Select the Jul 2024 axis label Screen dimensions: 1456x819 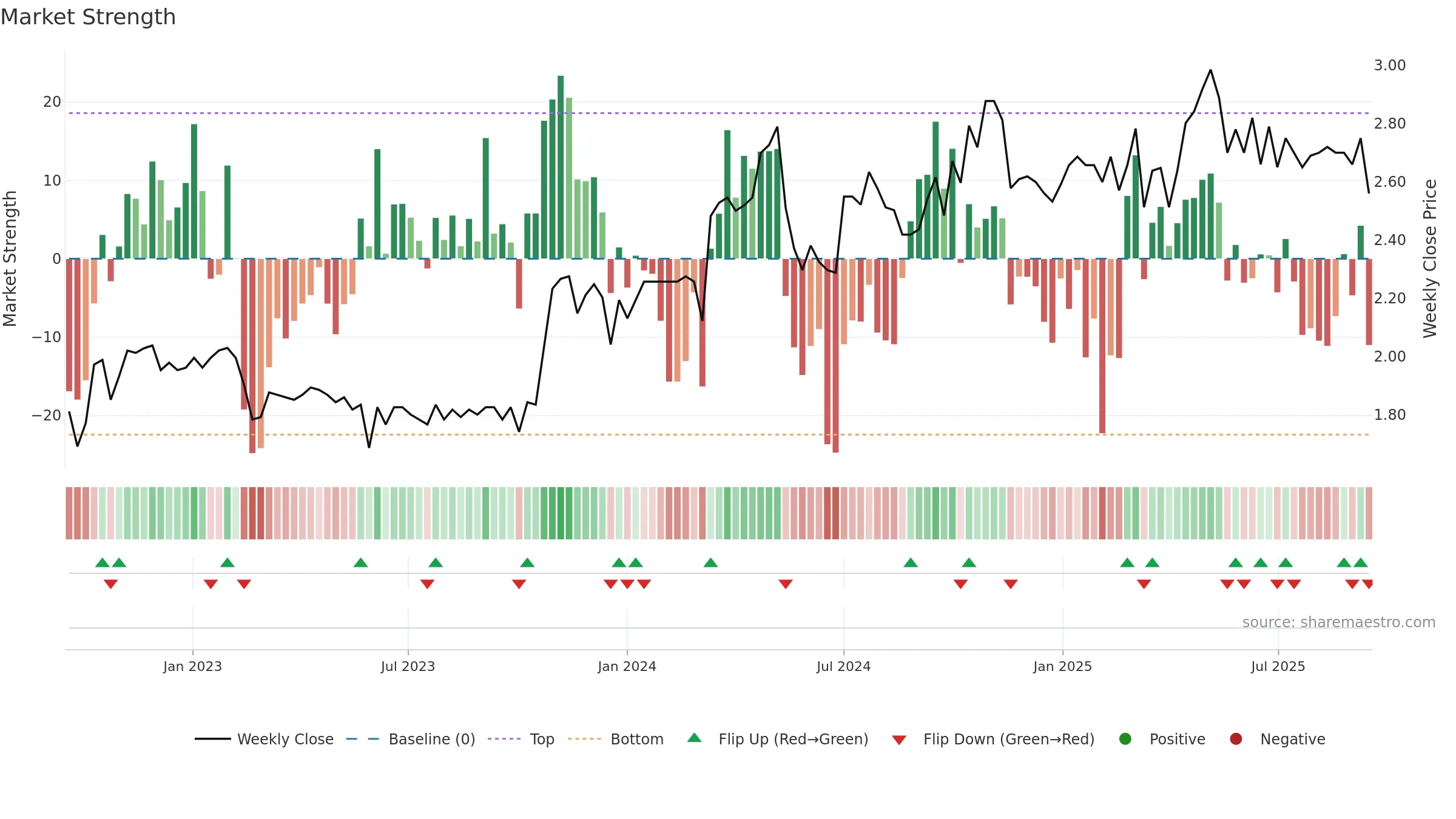843,666
